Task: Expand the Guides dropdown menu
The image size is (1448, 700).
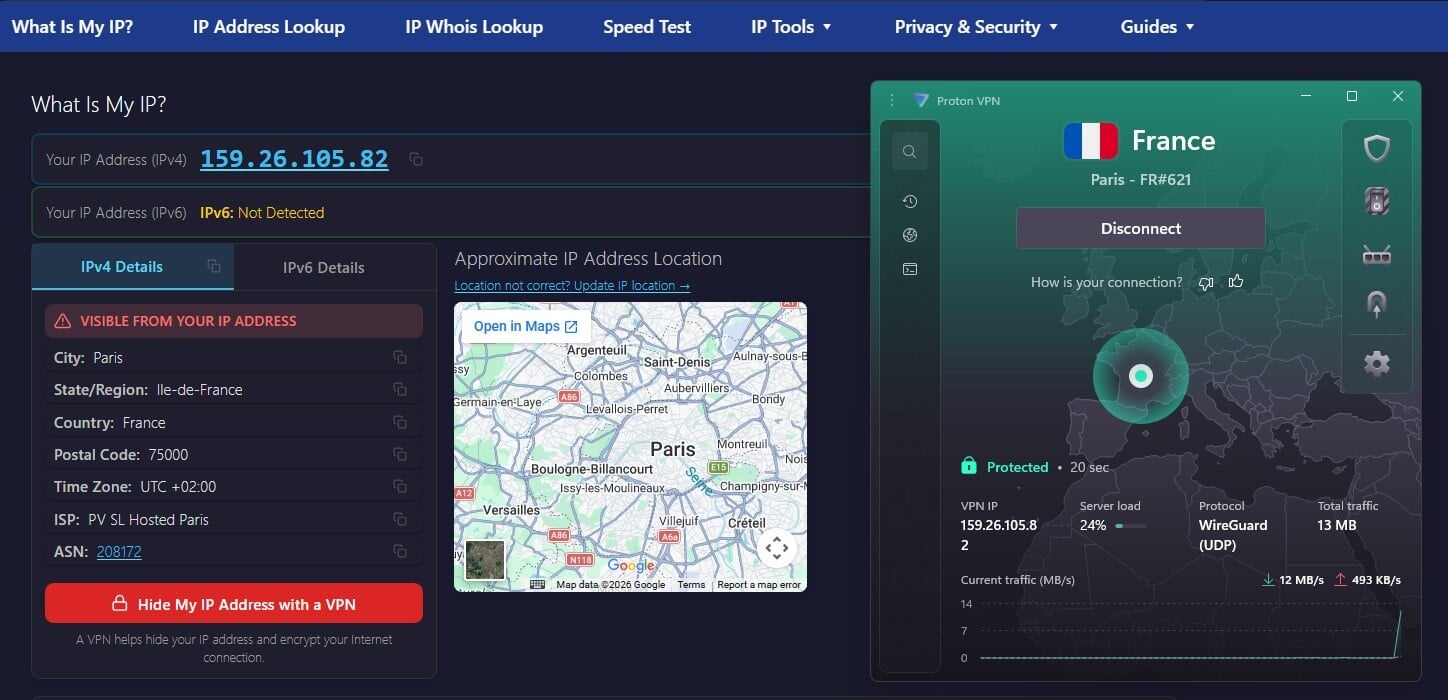Action: pos(1157,27)
